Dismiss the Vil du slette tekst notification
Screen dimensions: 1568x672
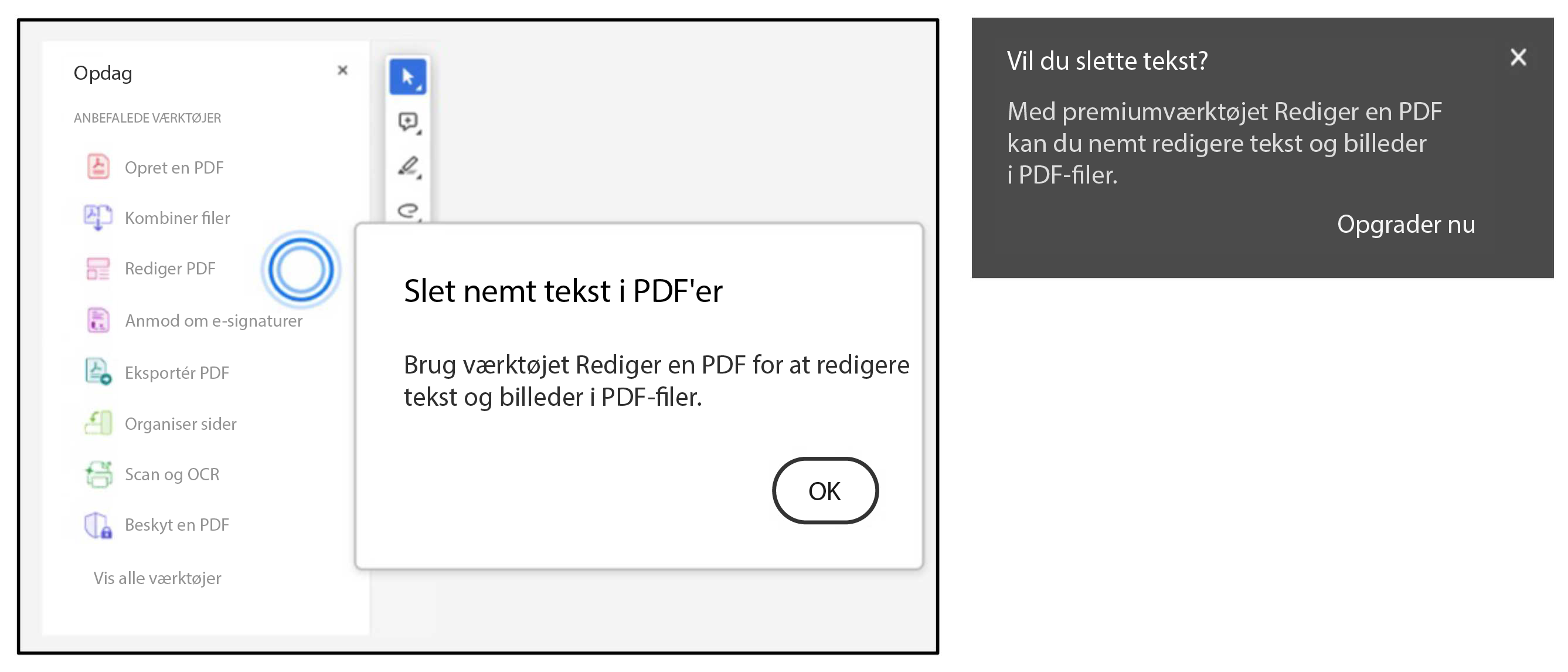click(1519, 57)
